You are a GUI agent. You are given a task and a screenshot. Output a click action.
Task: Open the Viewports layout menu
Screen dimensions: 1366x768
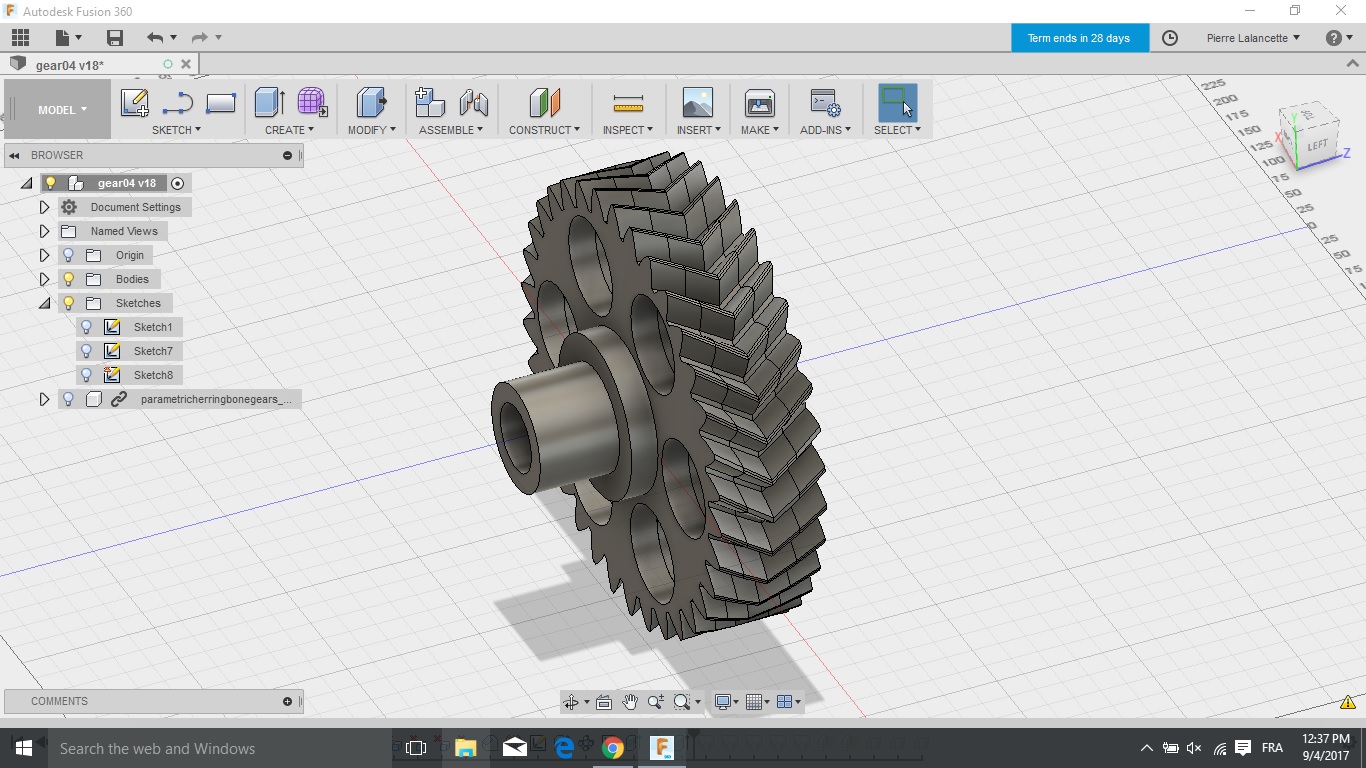click(788, 702)
